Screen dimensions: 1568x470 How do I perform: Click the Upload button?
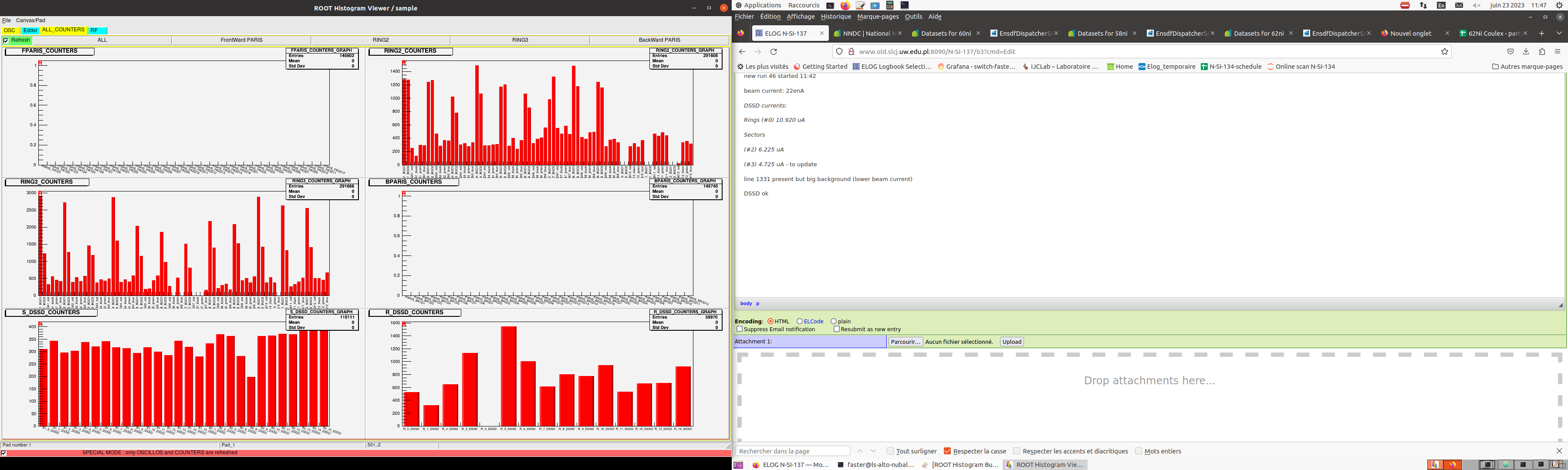coord(1012,342)
